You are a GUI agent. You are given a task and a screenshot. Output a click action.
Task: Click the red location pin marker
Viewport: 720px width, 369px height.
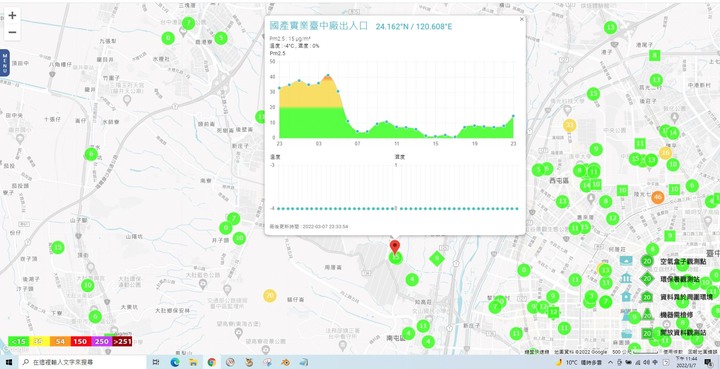pyautogui.click(x=394, y=247)
